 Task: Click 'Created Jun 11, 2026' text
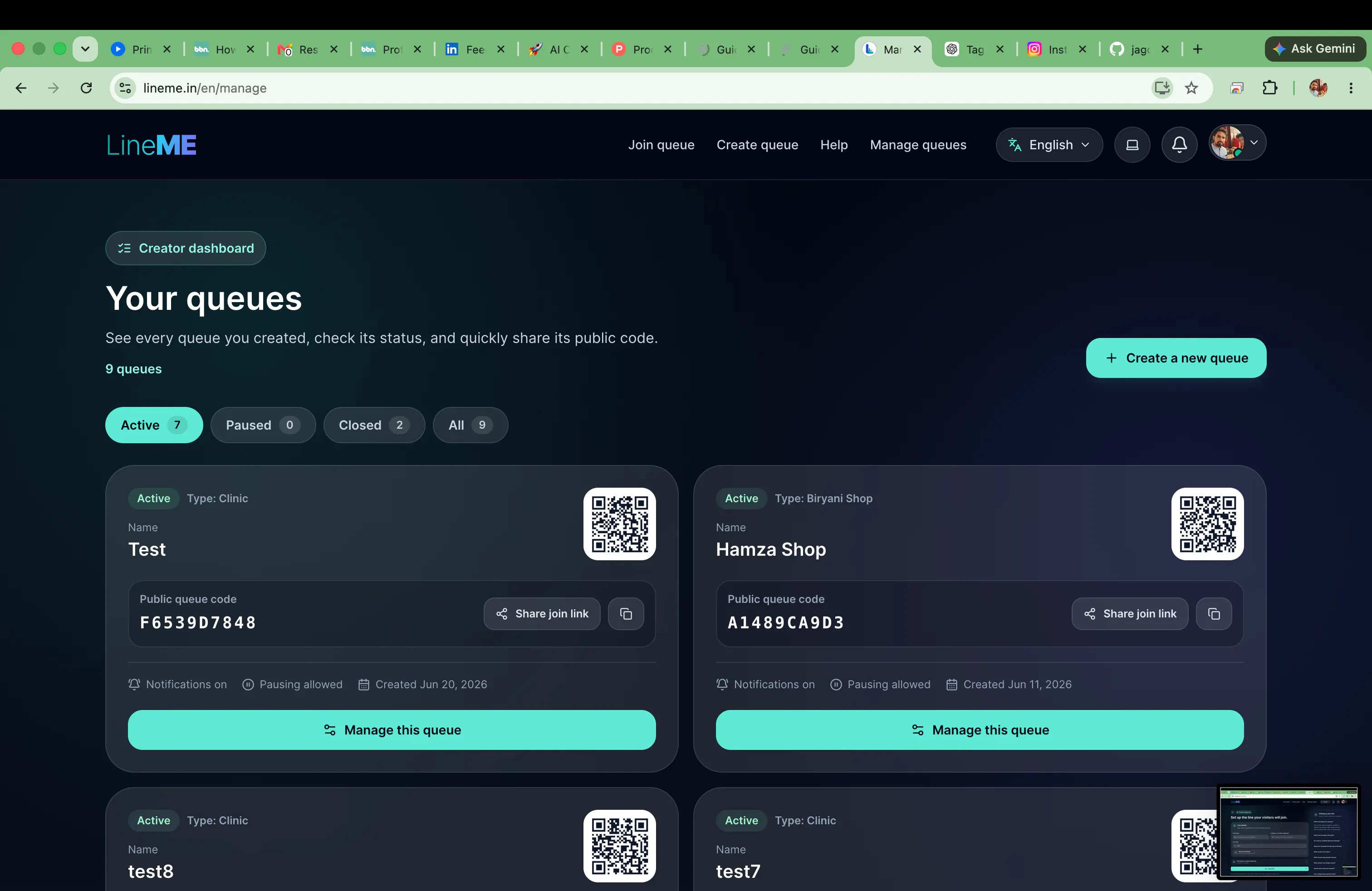click(x=1018, y=684)
